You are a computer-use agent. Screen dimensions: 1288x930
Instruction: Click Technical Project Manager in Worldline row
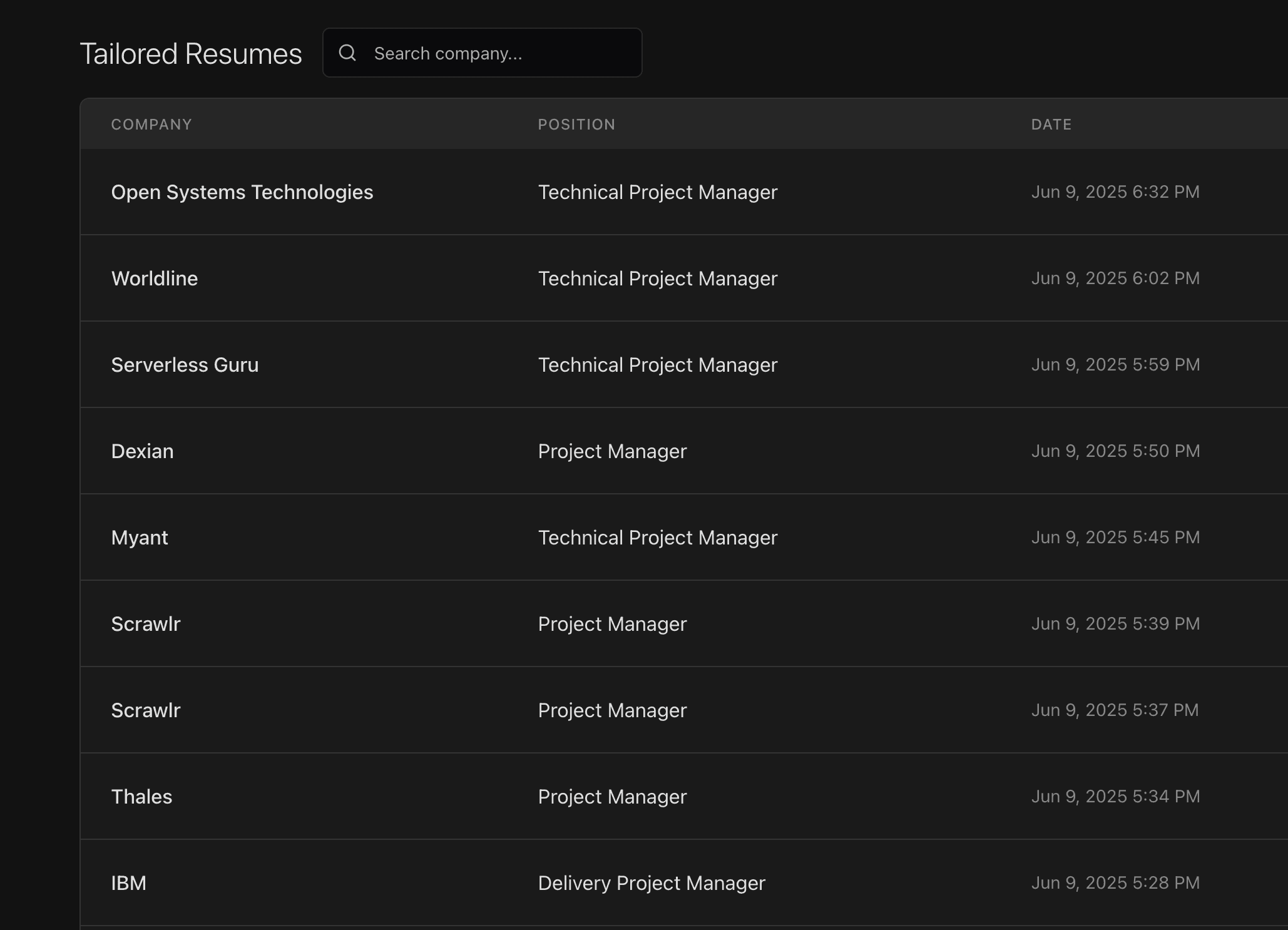pos(658,278)
